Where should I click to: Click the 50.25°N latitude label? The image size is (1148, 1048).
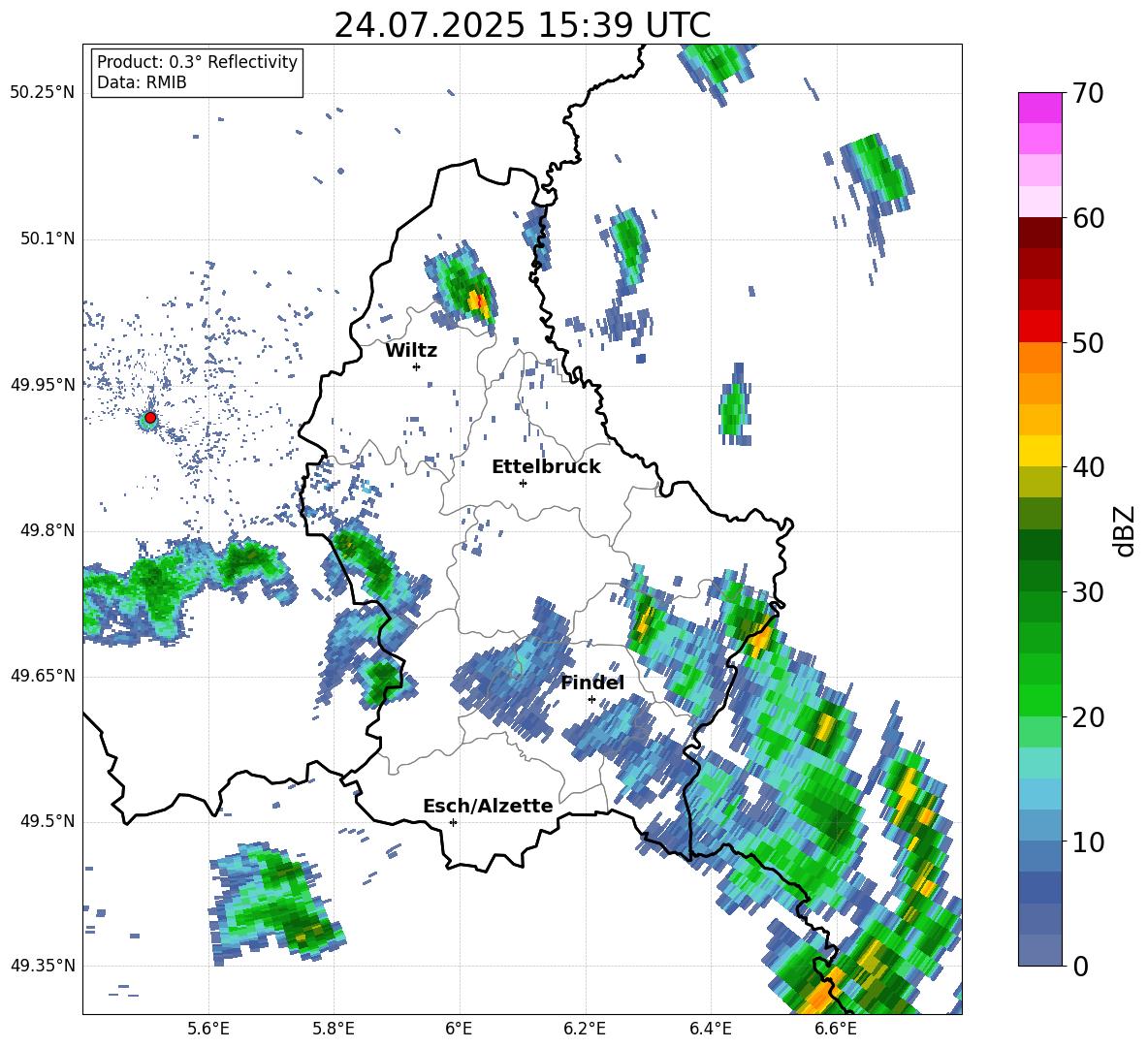(x=43, y=93)
